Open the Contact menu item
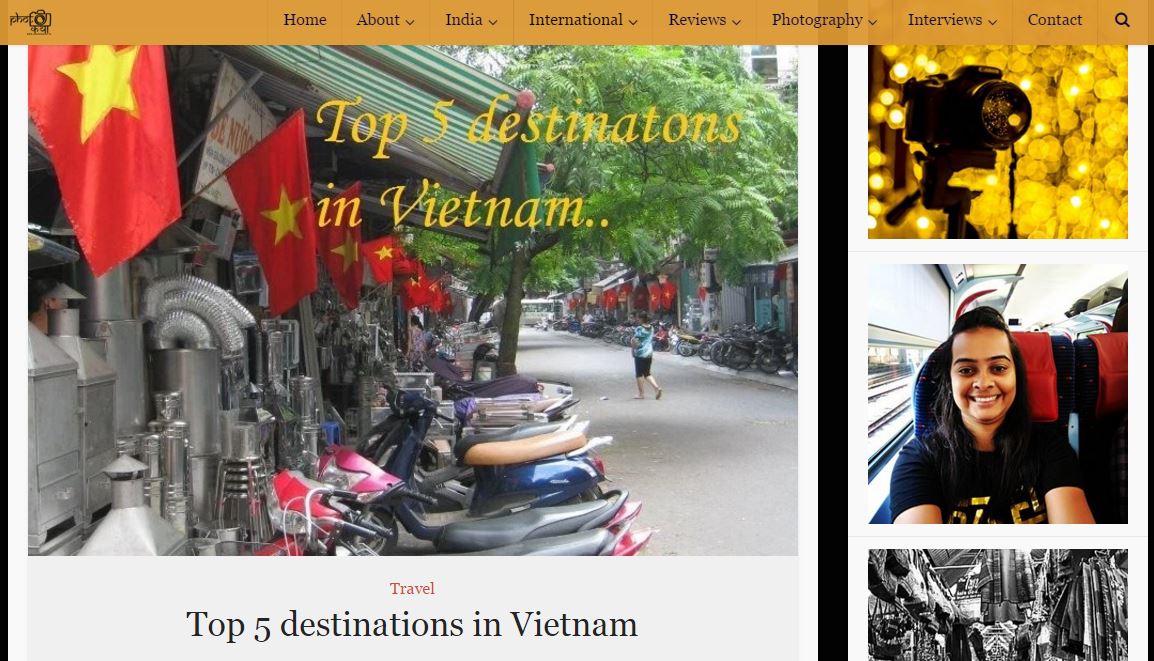Viewport: 1154px width, 661px height. click(1055, 20)
